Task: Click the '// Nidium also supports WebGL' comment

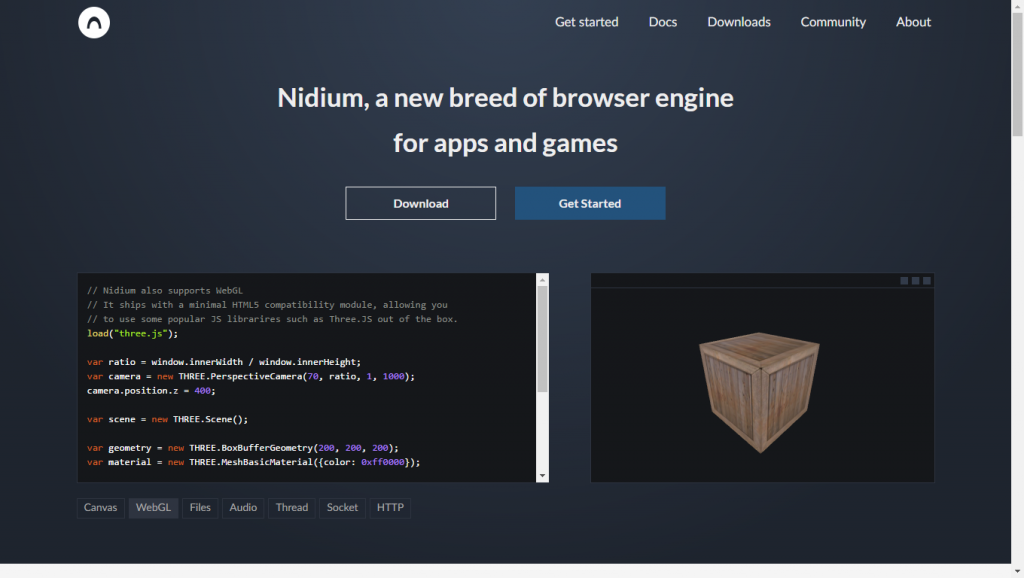Action: tap(165, 291)
